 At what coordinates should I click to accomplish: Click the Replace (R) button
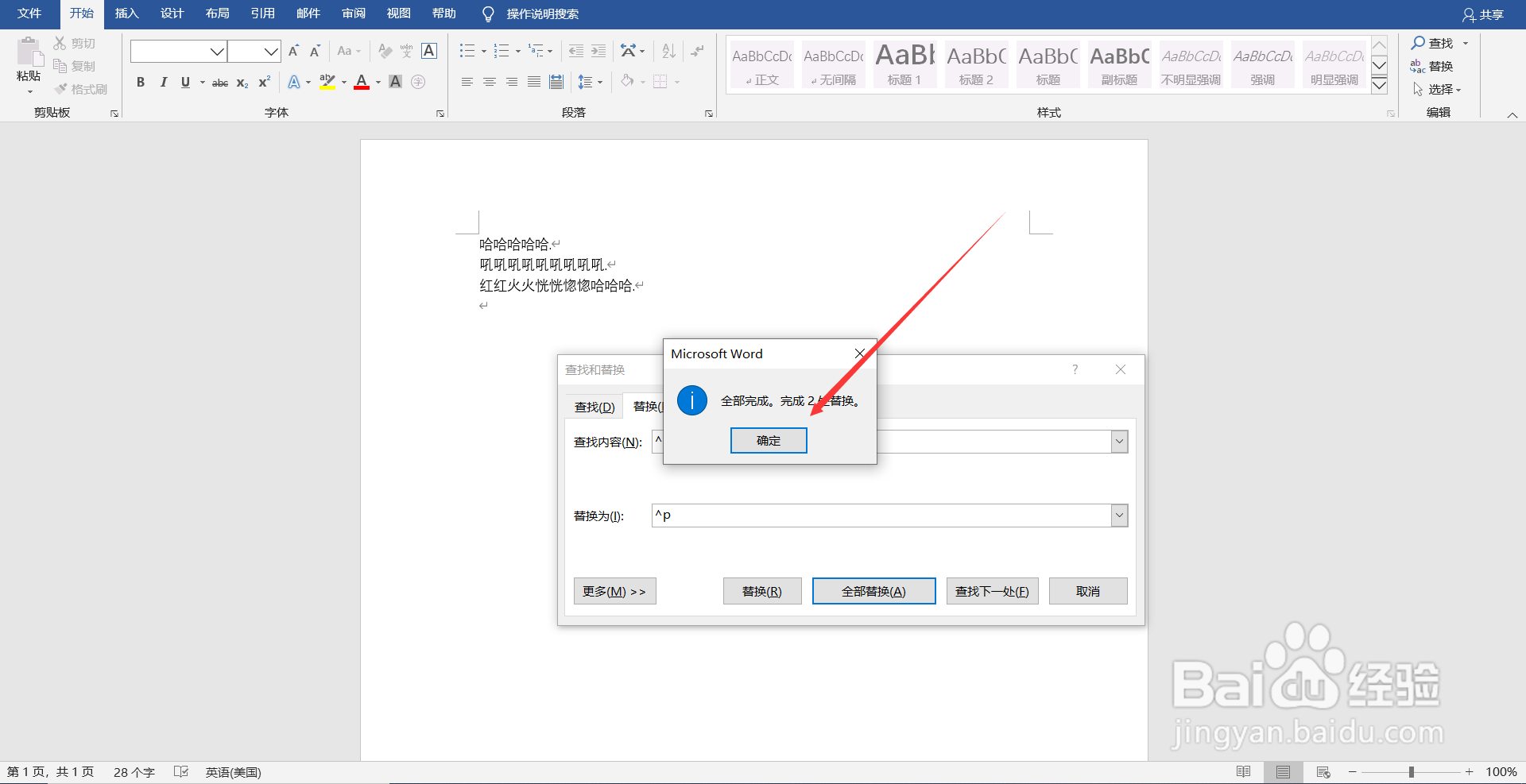tap(762, 592)
